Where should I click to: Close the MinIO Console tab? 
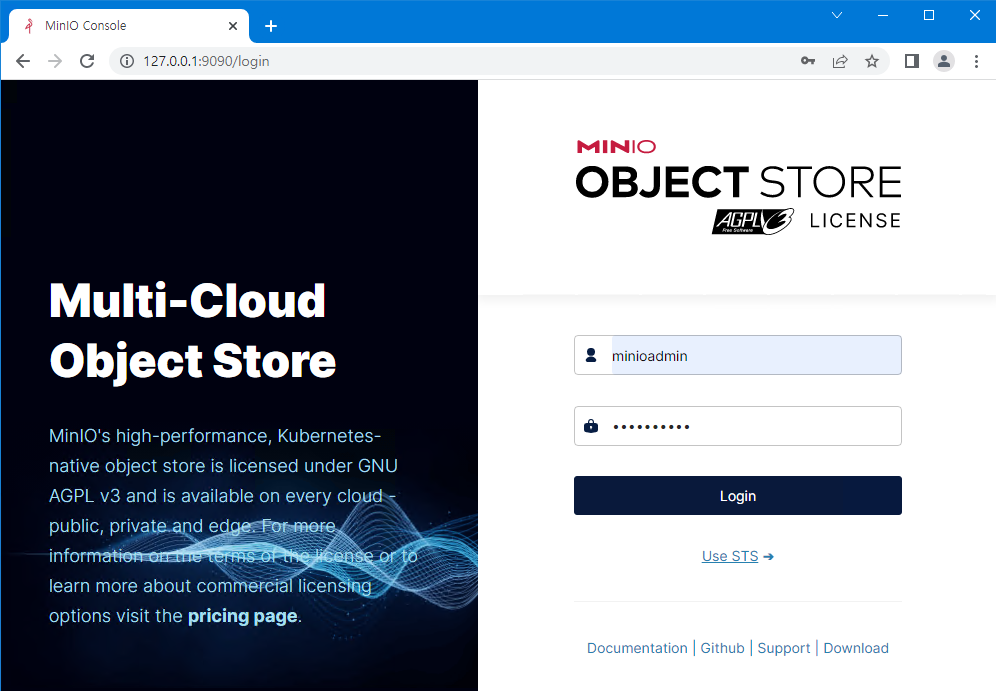tap(232, 26)
